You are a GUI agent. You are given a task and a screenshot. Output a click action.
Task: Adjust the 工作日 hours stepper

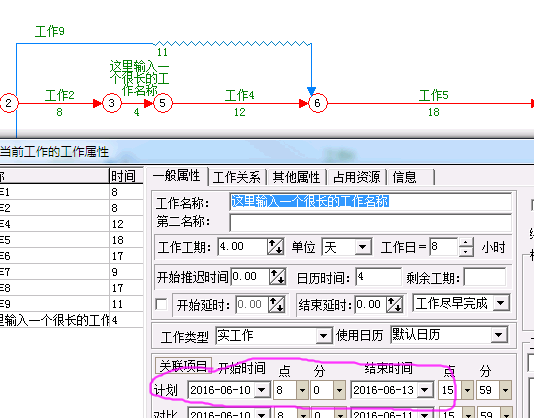coord(466,247)
